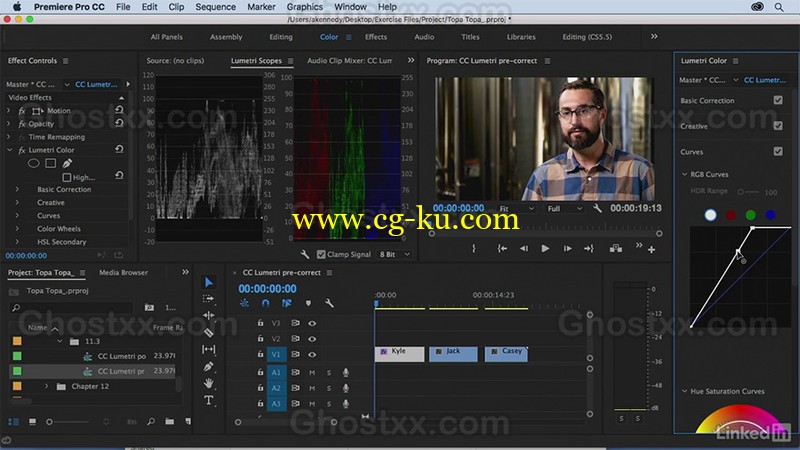Open the Media Browser tab

(123, 272)
